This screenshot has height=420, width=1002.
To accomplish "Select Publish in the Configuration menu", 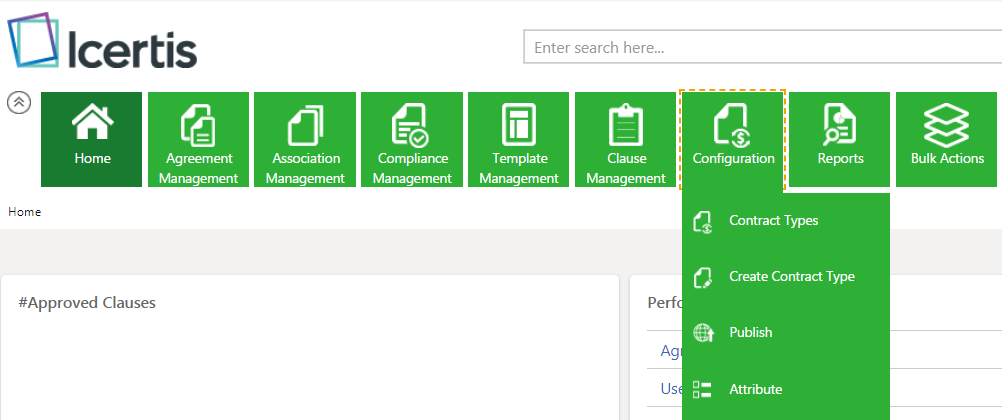I will pos(750,333).
